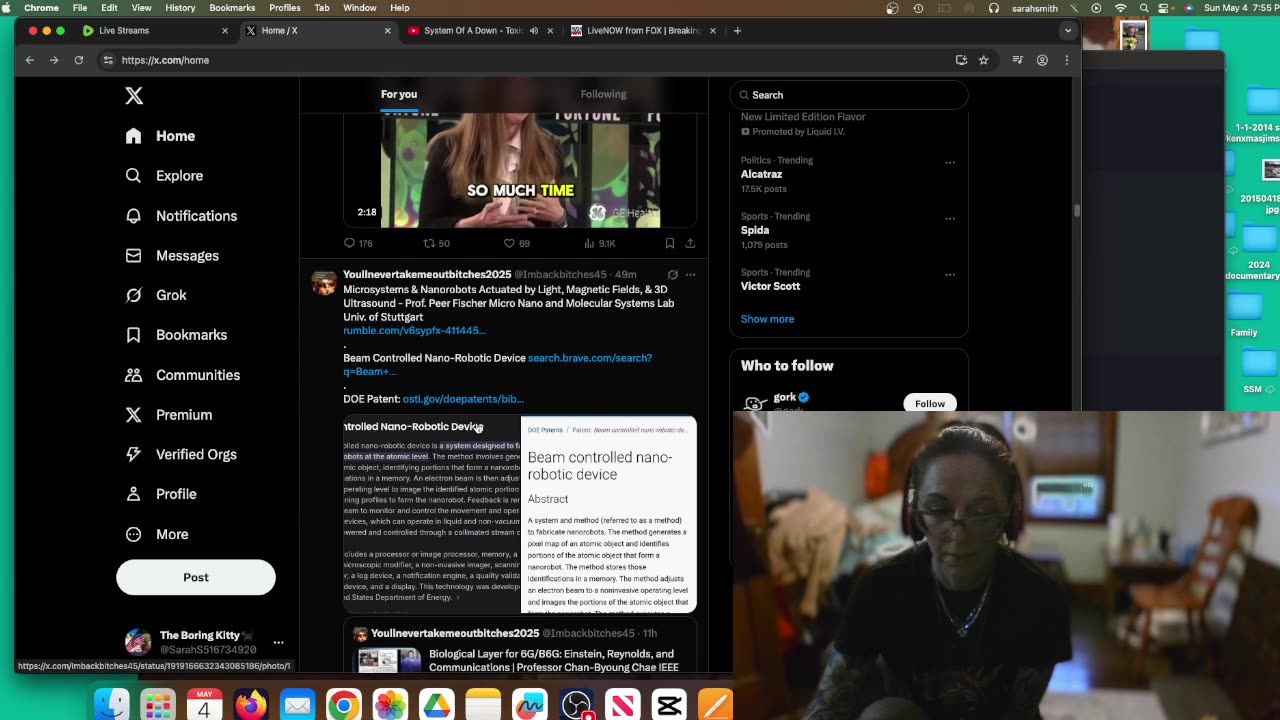Image resolution: width=1280 pixels, height=720 pixels.
Task: View analytics of post with 9.1K views
Action: pyautogui.click(x=601, y=243)
